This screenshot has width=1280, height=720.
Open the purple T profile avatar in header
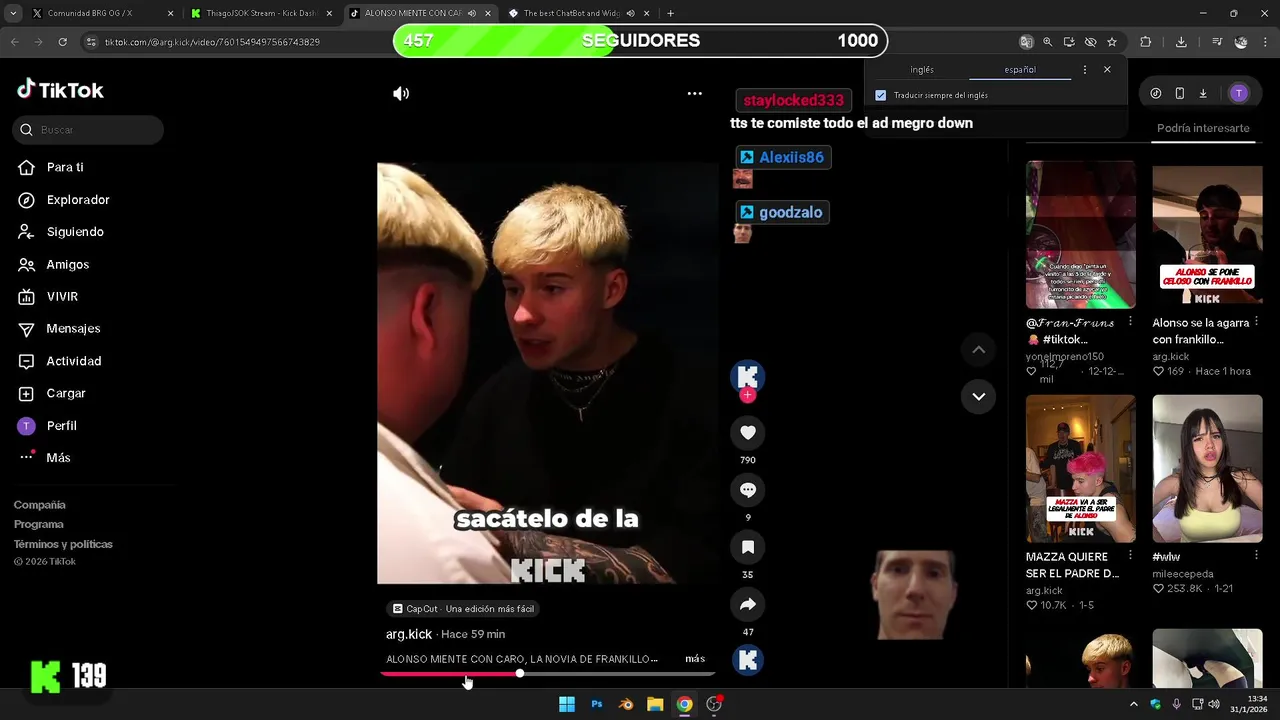1238,93
